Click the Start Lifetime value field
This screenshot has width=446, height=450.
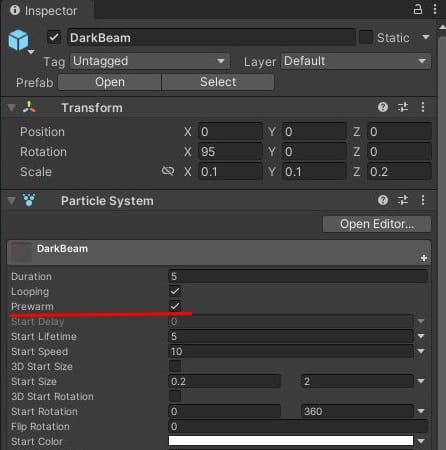click(291, 336)
